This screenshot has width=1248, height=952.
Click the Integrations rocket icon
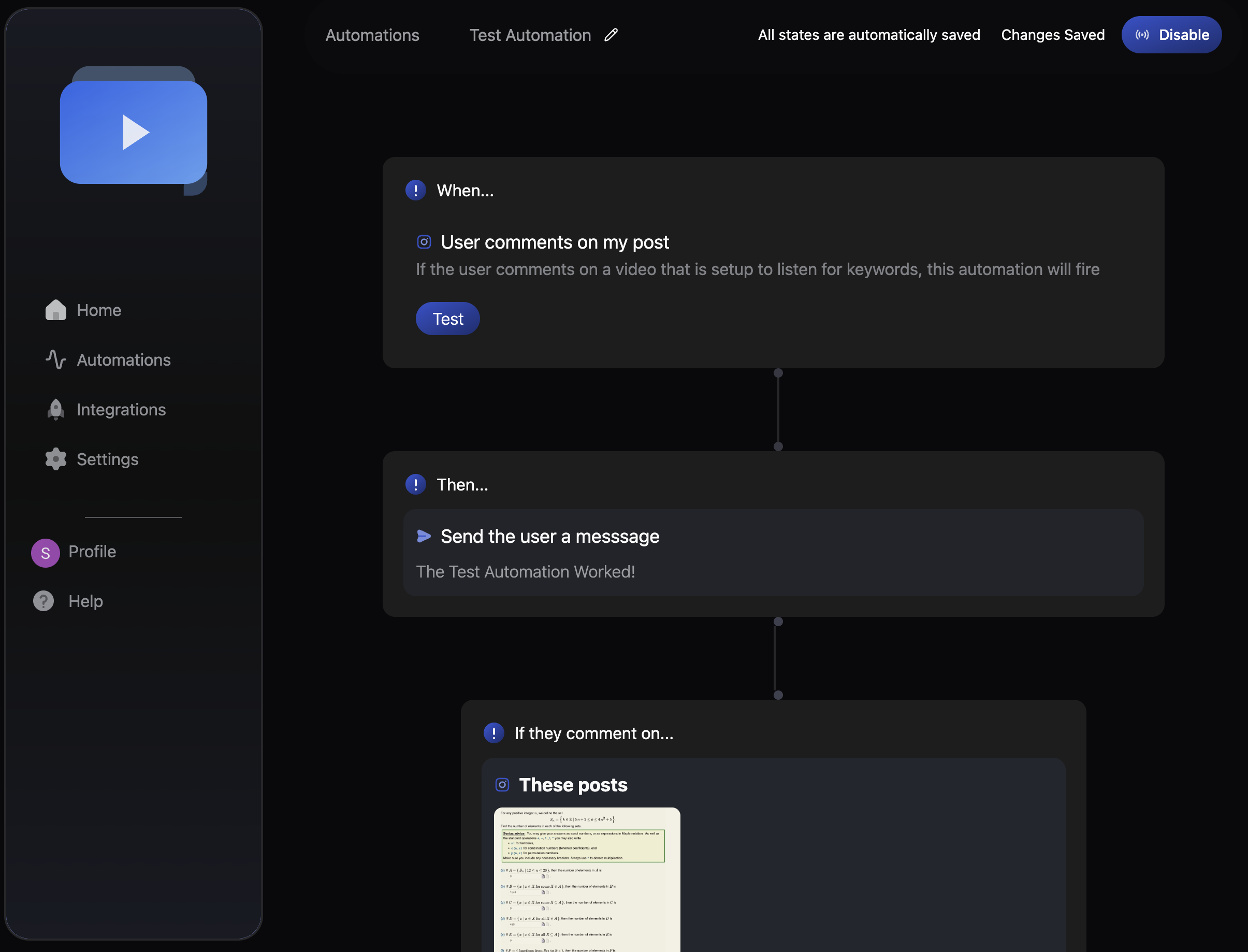(x=55, y=409)
